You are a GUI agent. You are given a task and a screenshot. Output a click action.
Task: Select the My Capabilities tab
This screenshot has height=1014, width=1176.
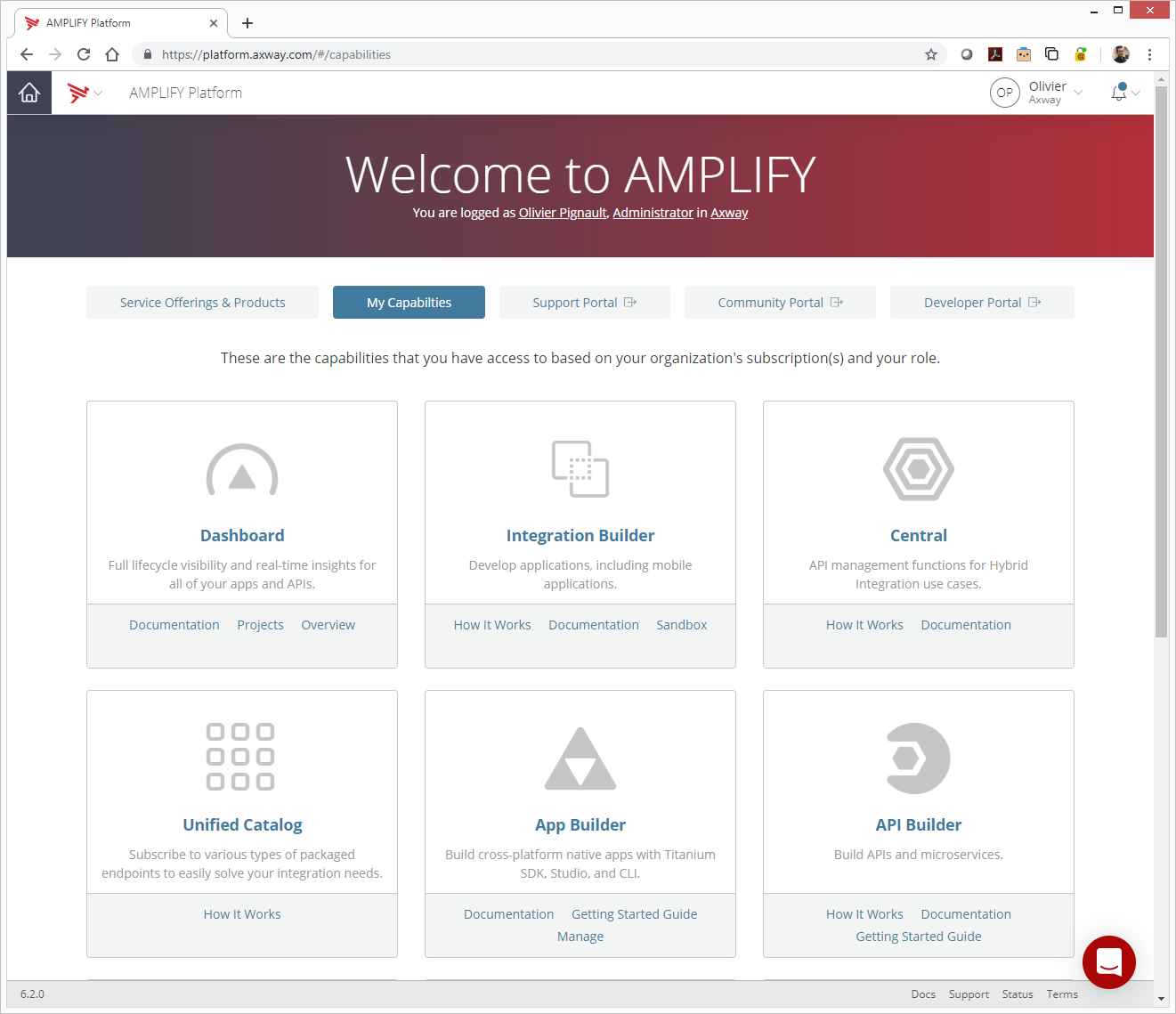(409, 303)
